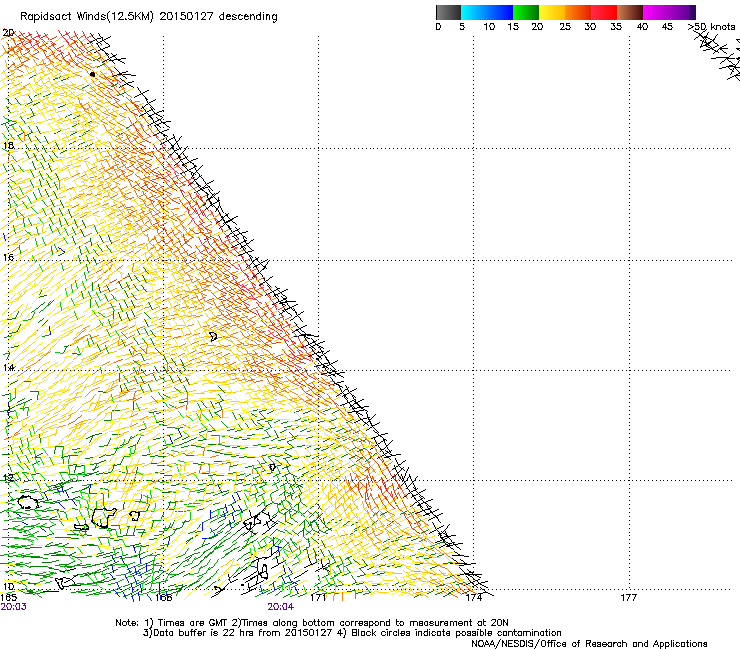Select the blue 5-15 knots color bar segment

[x=487, y=12]
